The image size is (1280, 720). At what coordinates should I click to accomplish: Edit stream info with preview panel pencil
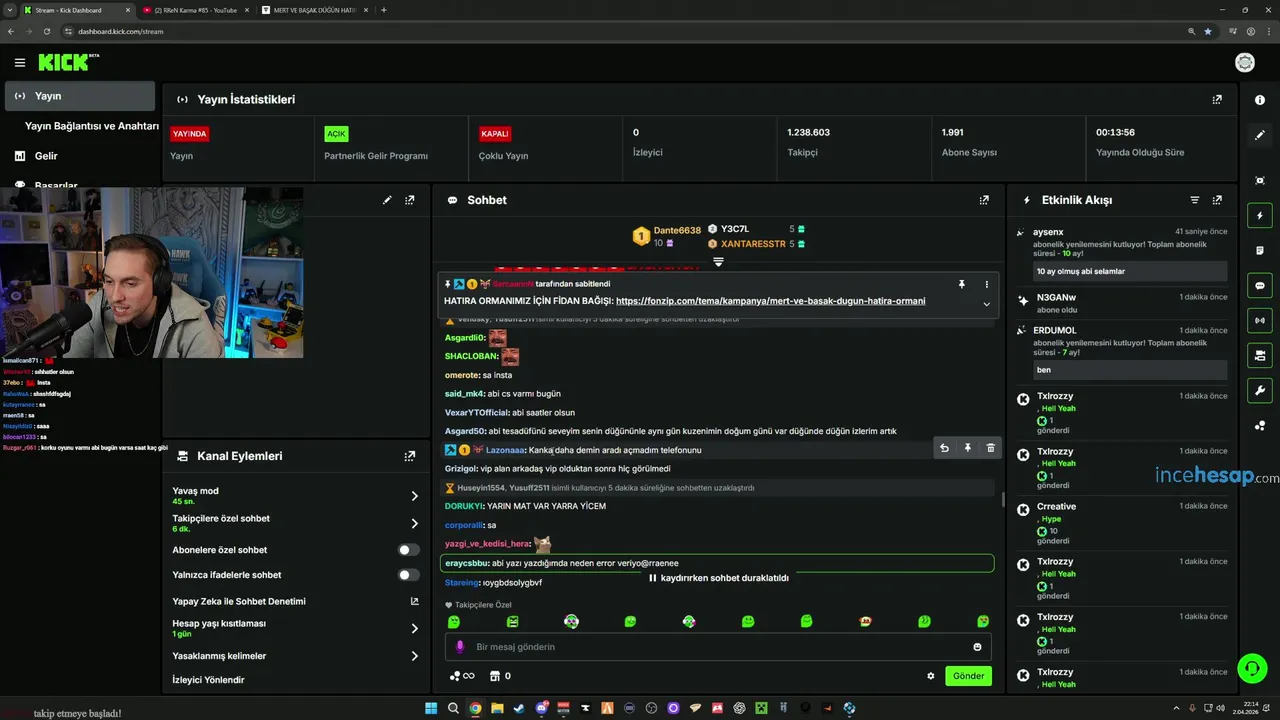pos(387,200)
